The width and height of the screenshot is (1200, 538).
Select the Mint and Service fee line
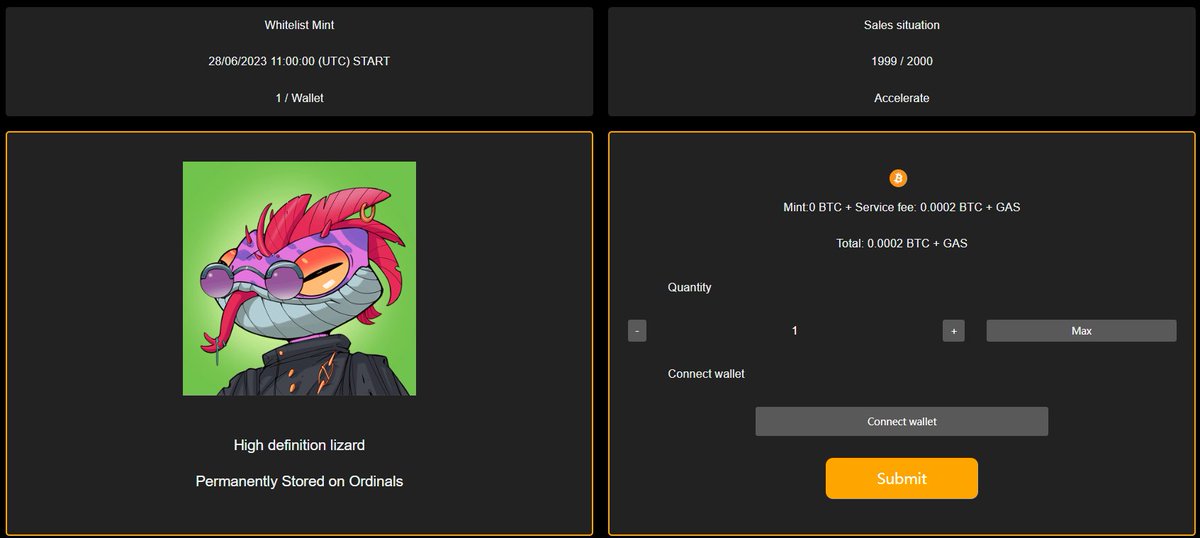click(901, 207)
